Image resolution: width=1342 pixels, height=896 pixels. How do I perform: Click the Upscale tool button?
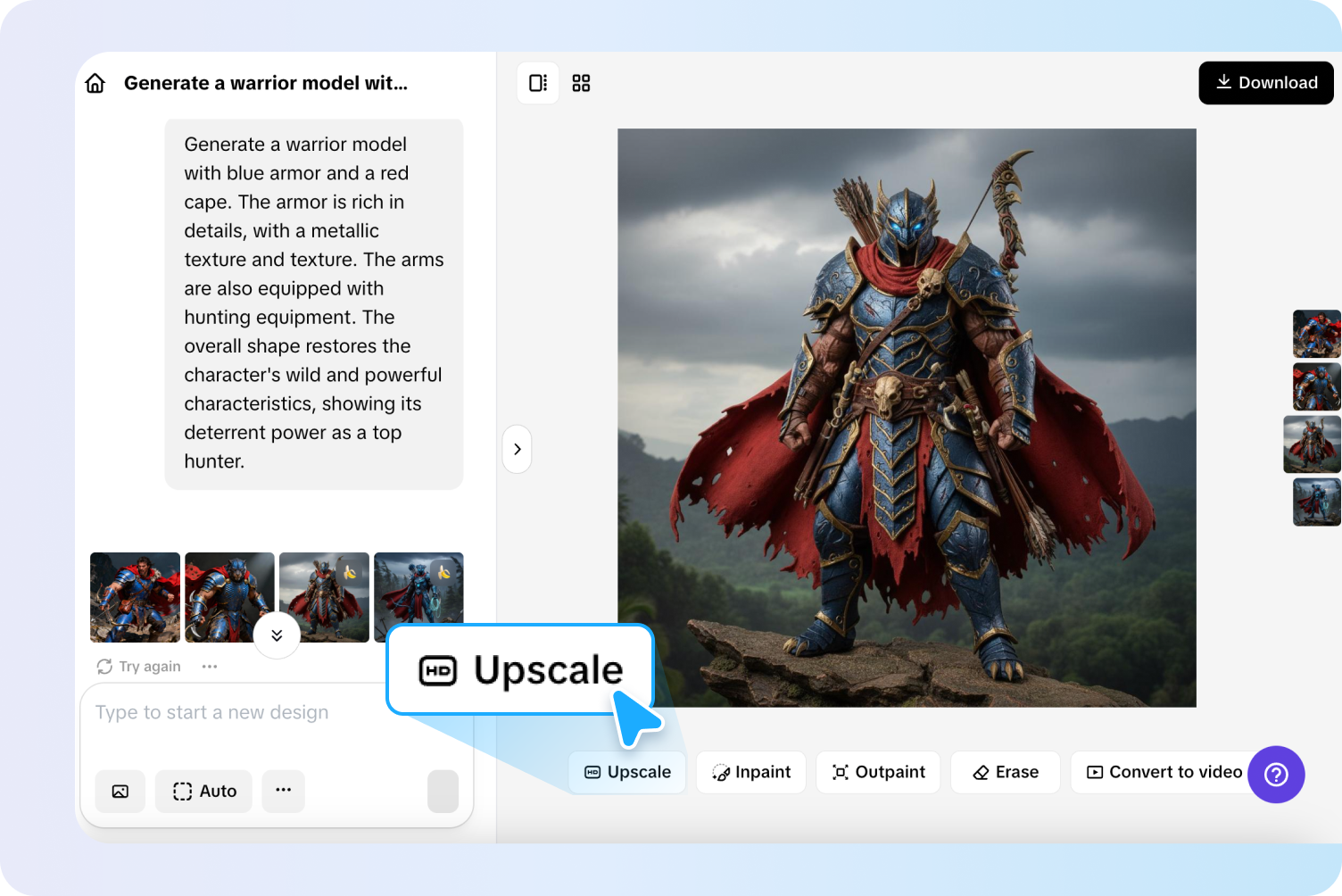tap(627, 772)
